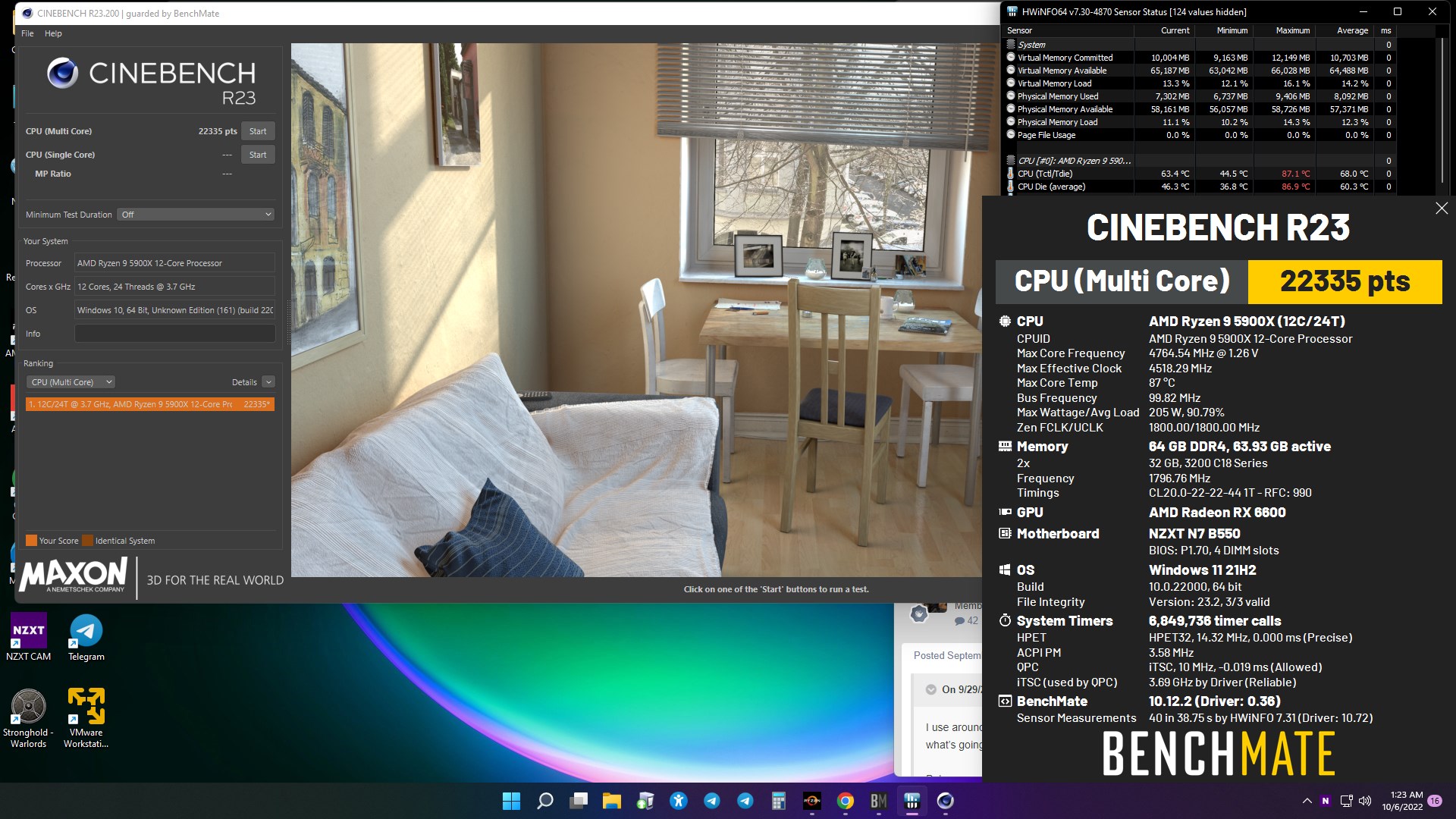Screen dimensions: 1456x819
Task: Open the clock and calendar flyout
Action: click(x=1403, y=801)
